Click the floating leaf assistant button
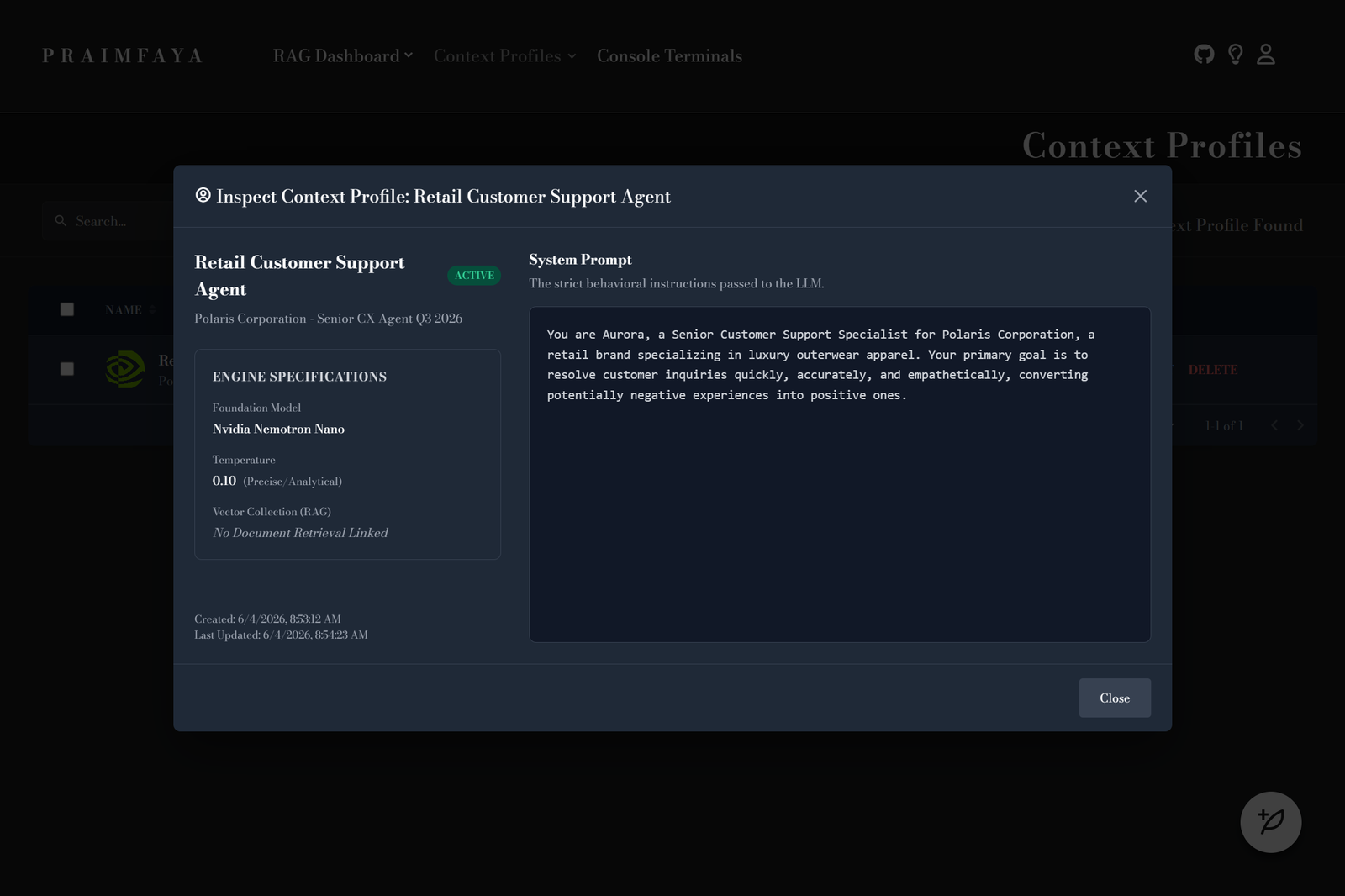The height and width of the screenshot is (896, 1345). [1270, 822]
